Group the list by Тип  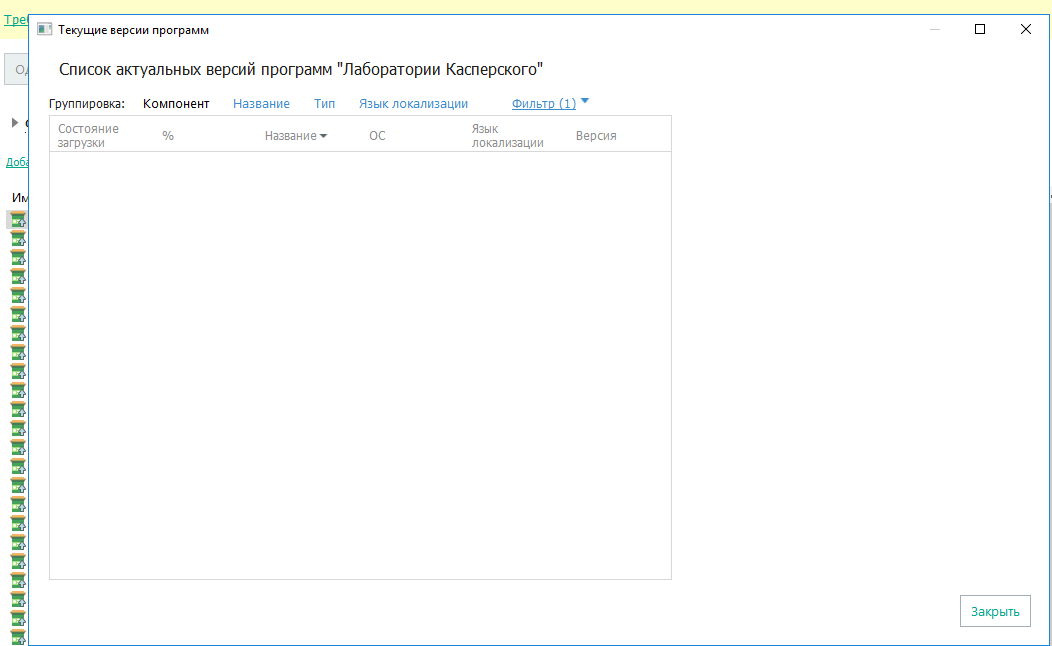[324, 104]
